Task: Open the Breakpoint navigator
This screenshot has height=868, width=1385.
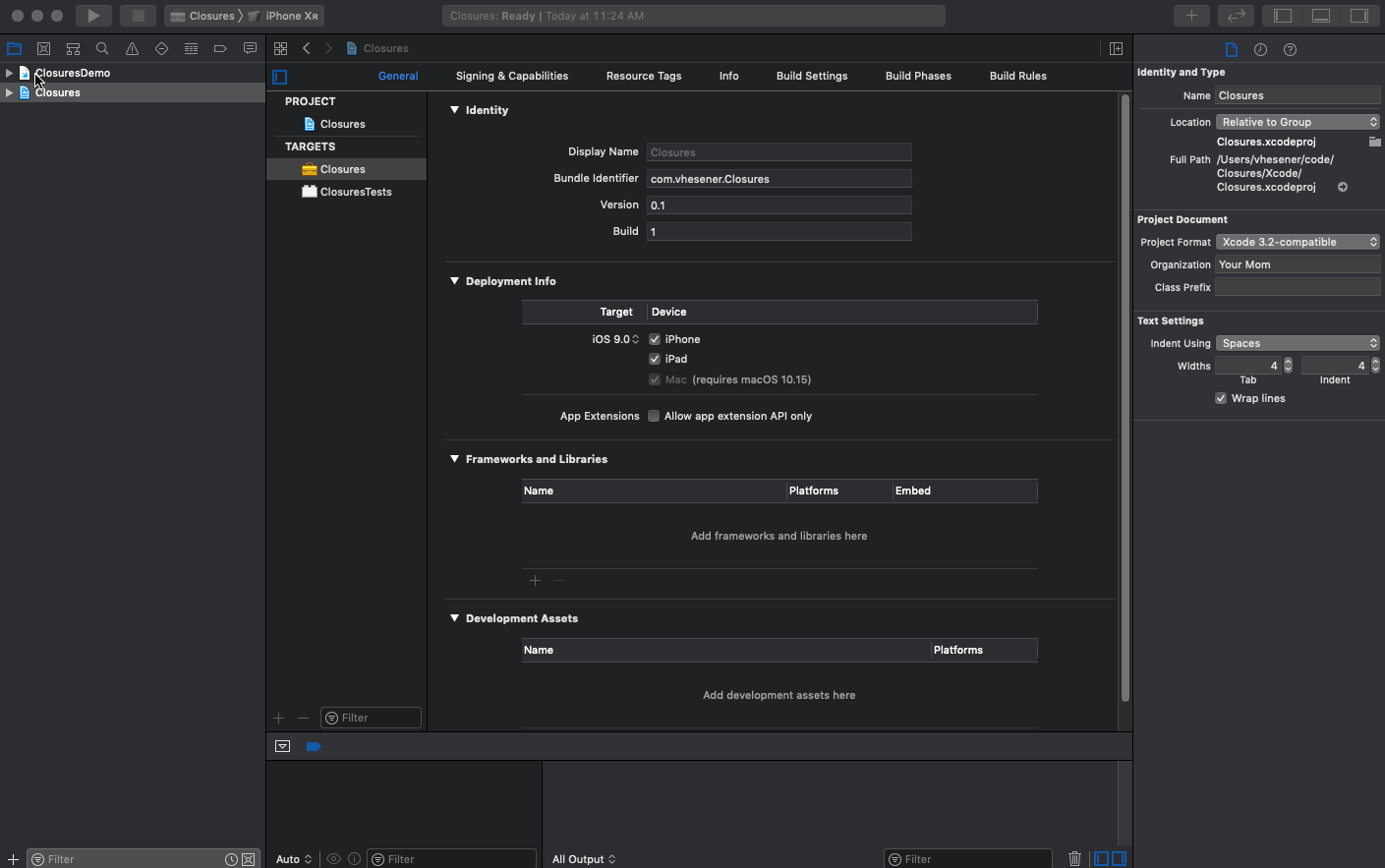Action: pyautogui.click(x=220, y=48)
